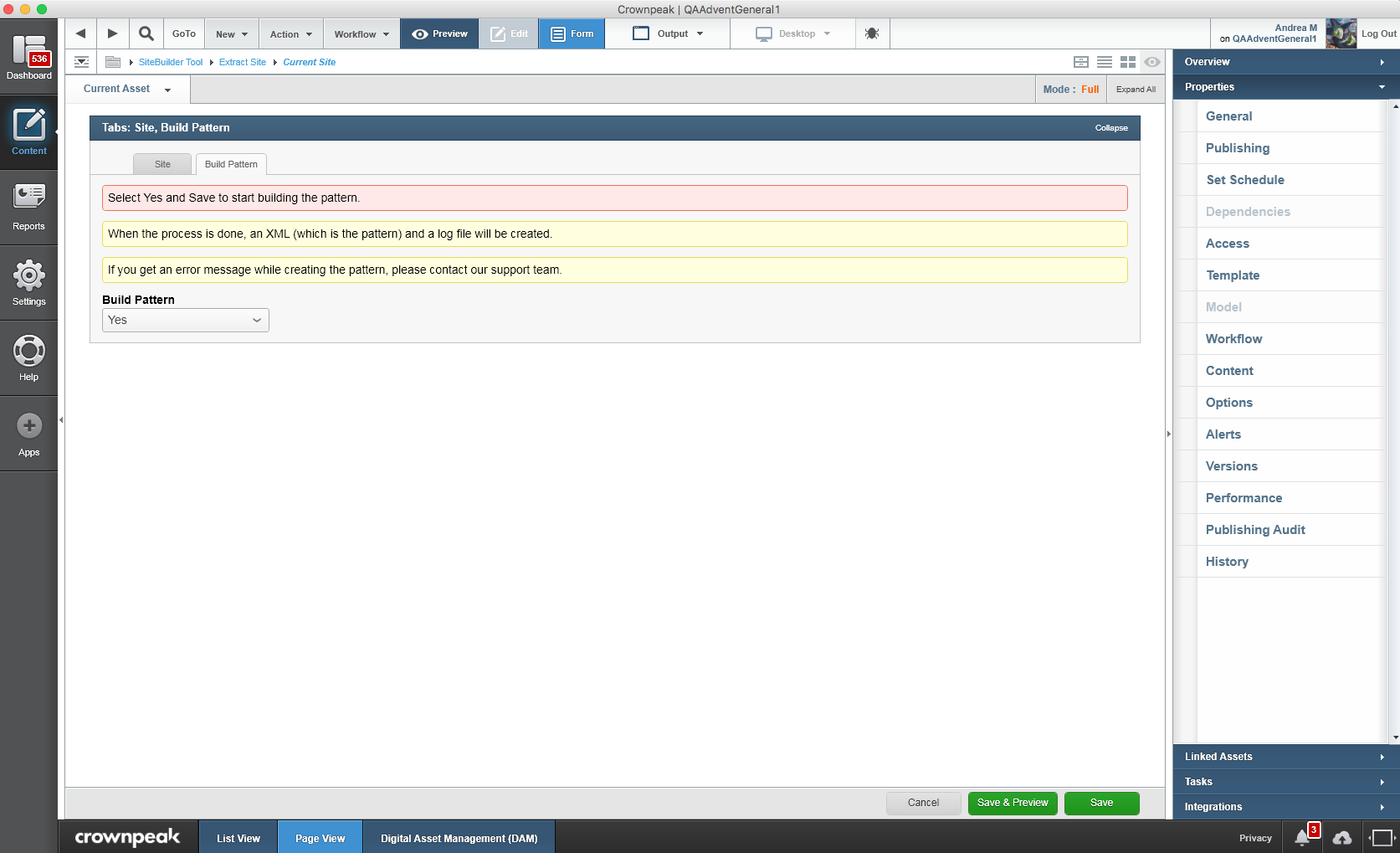
Task: Open the Build Pattern Yes dropdown
Action: [186, 320]
